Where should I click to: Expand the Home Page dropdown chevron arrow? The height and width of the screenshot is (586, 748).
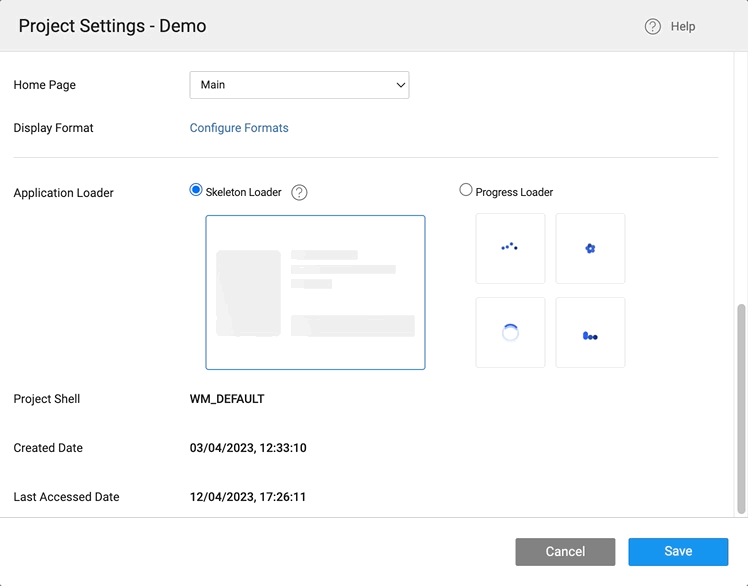(x=401, y=85)
